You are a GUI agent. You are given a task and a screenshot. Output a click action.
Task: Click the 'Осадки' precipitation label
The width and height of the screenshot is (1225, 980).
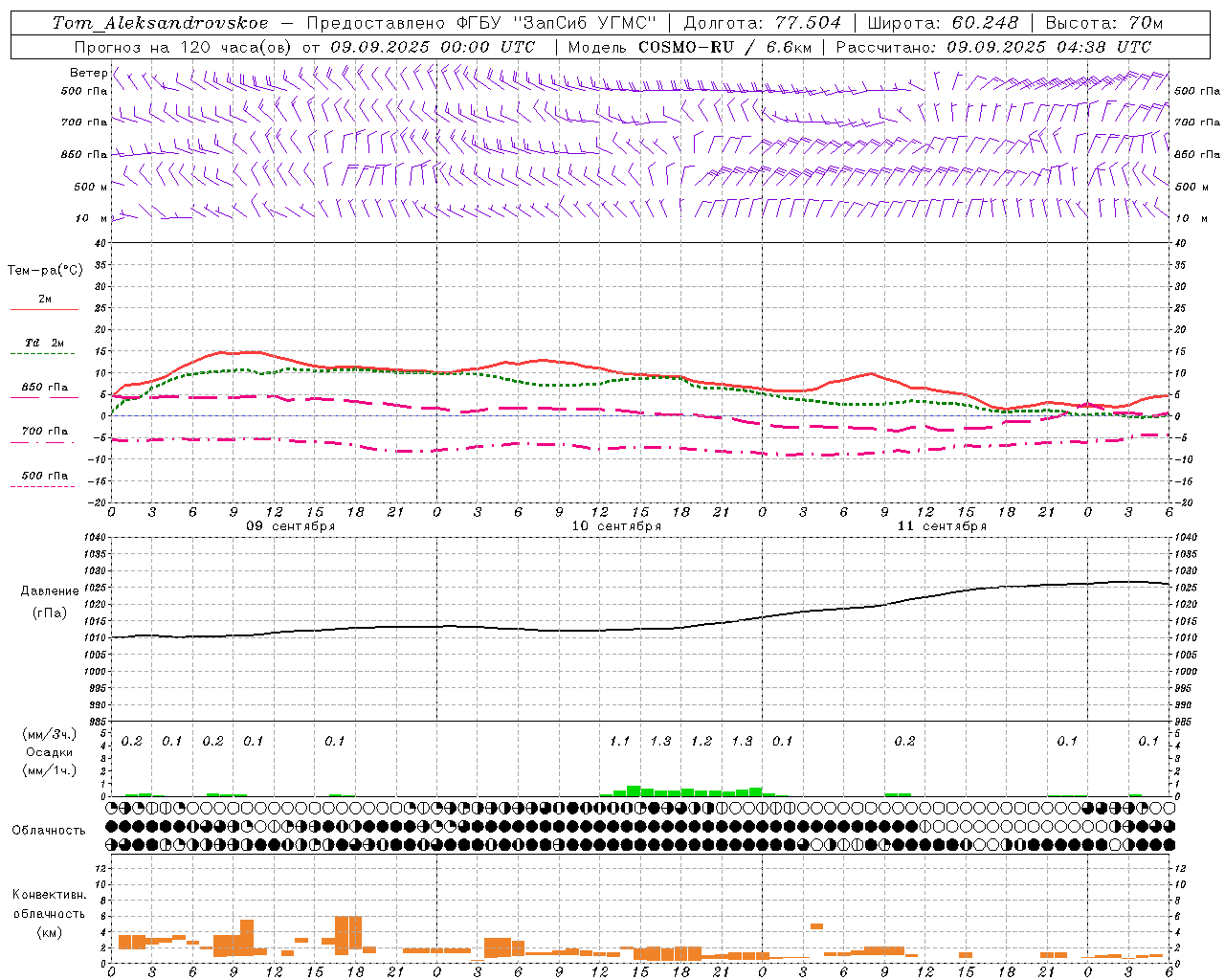point(50,752)
